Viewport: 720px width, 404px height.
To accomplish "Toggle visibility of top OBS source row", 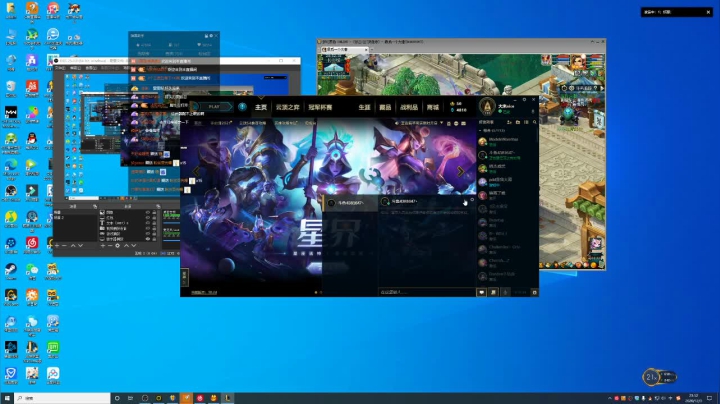I will 148,213.
